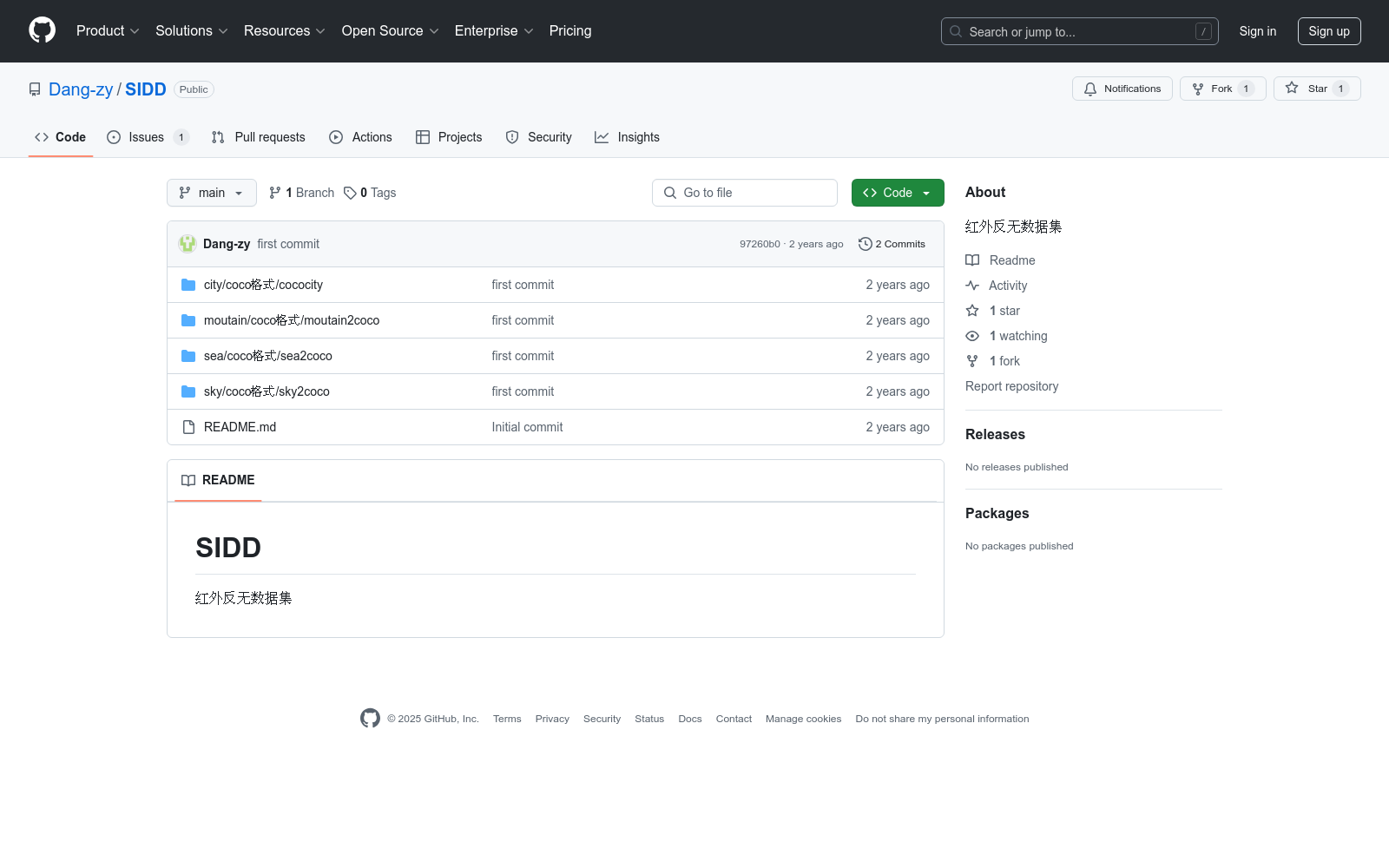Open the Projects tab
1389x868 pixels.
pyautogui.click(x=449, y=137)
